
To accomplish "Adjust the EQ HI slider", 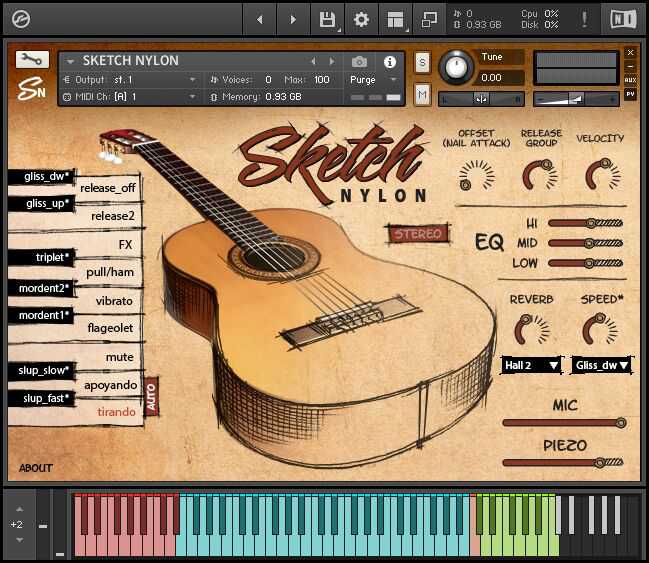I will click(x=585, y=223).
